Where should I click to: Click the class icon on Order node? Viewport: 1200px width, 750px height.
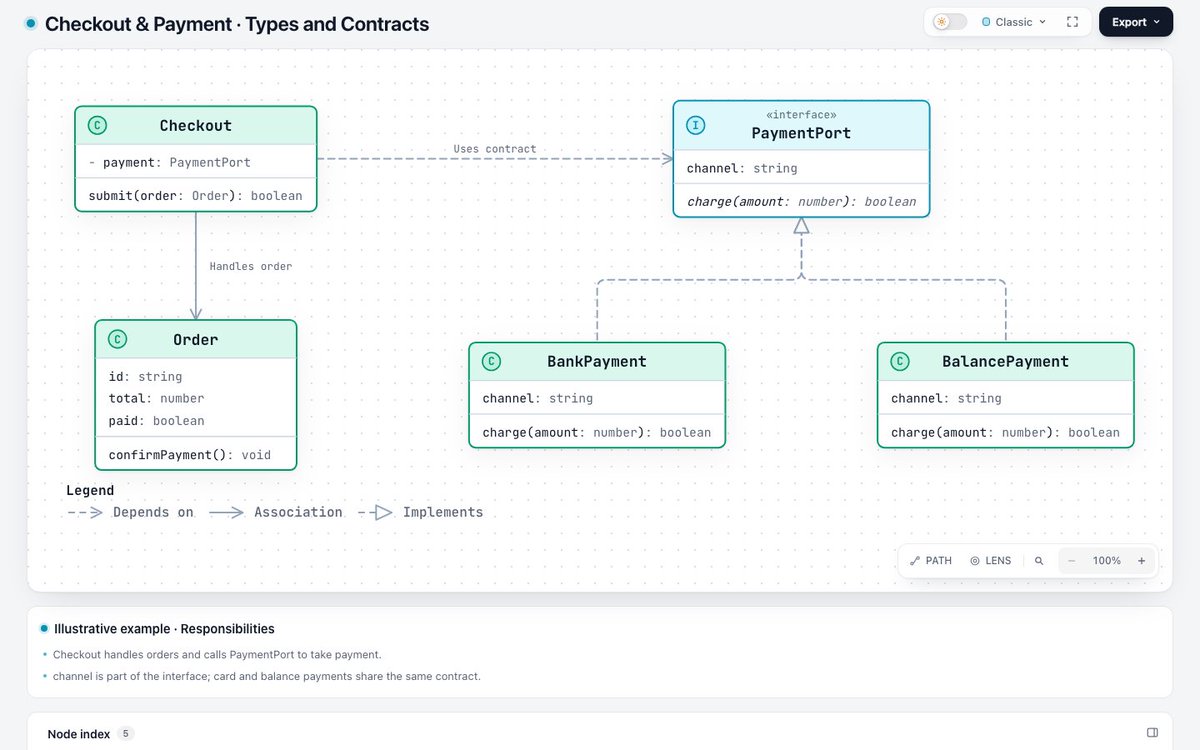click(117, 339)
